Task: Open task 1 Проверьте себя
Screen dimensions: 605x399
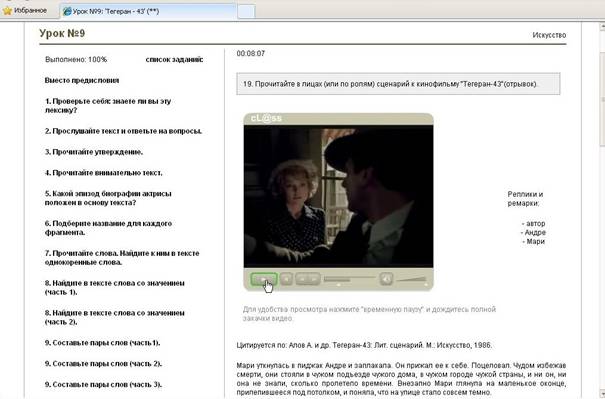Action: (108, 106)
